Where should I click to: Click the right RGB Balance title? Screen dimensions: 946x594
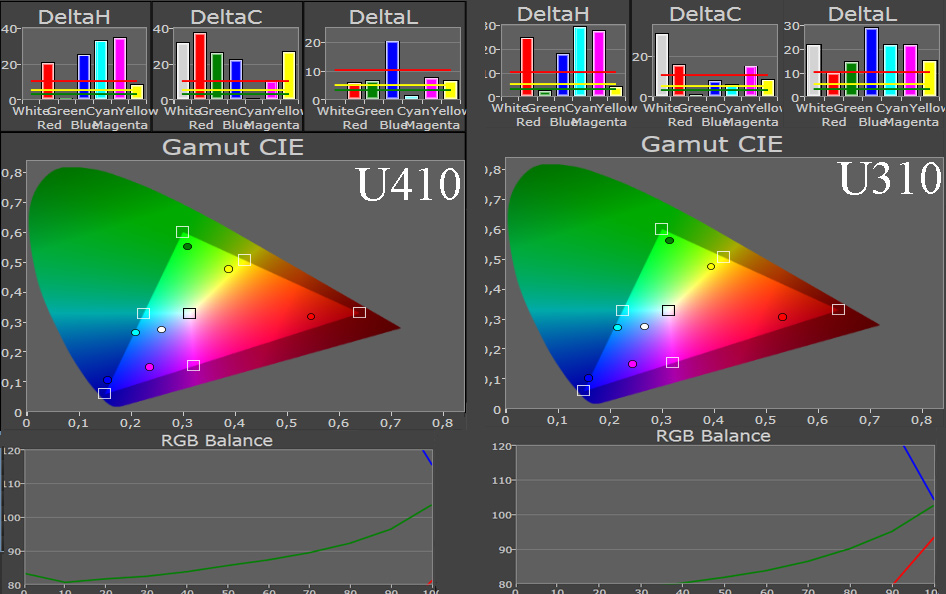(x=713, y=436)
